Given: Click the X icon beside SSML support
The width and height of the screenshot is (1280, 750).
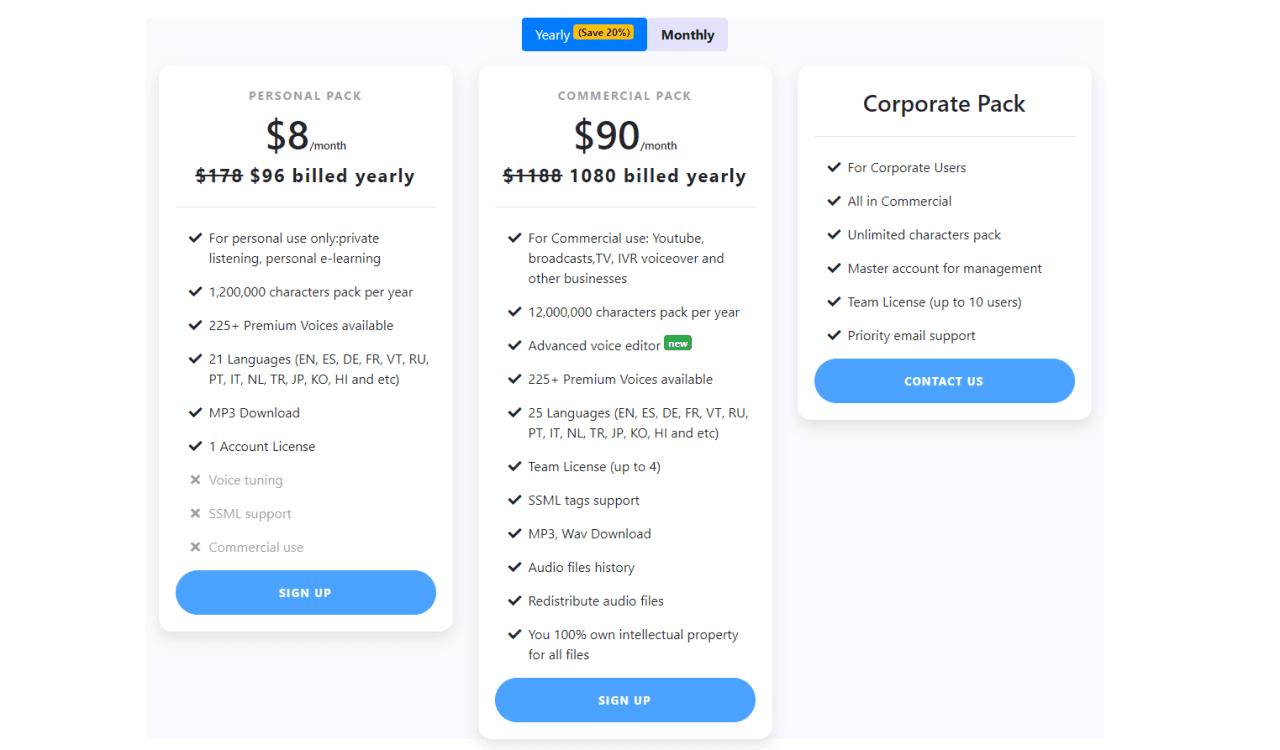Looking at the screenshot, I should tap(195, 513).
